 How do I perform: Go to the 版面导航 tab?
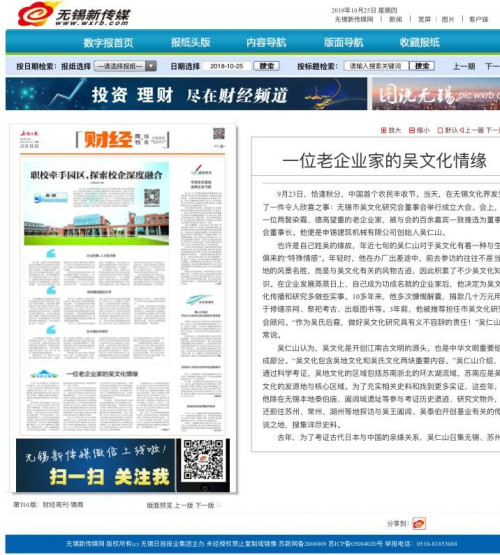343,42
